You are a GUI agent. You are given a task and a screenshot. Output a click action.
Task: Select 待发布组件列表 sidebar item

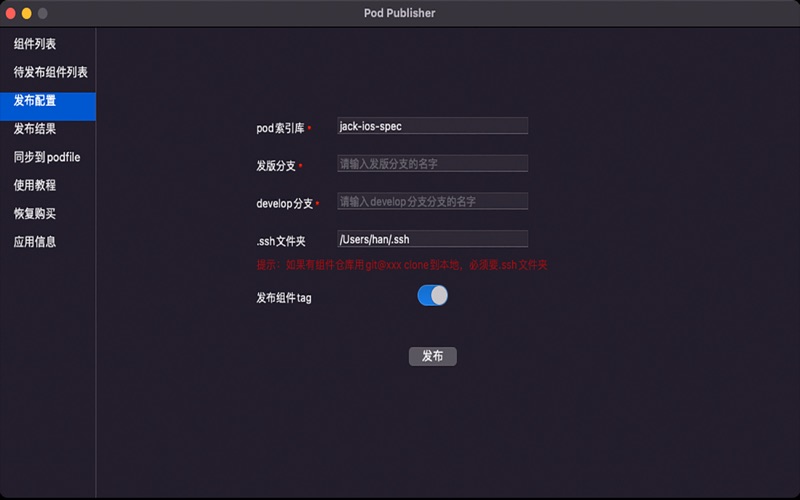[51, 72]
